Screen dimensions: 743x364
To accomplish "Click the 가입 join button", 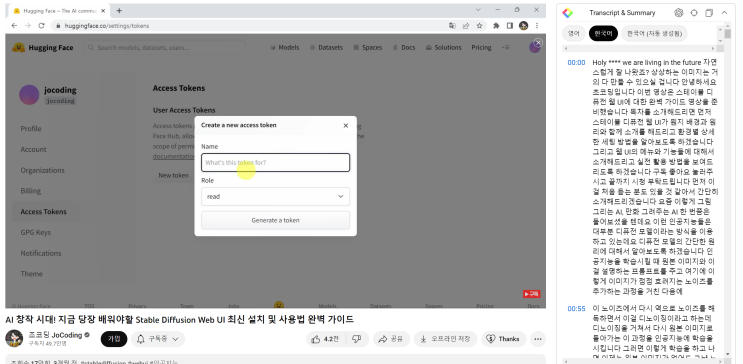I will [114, 339].
